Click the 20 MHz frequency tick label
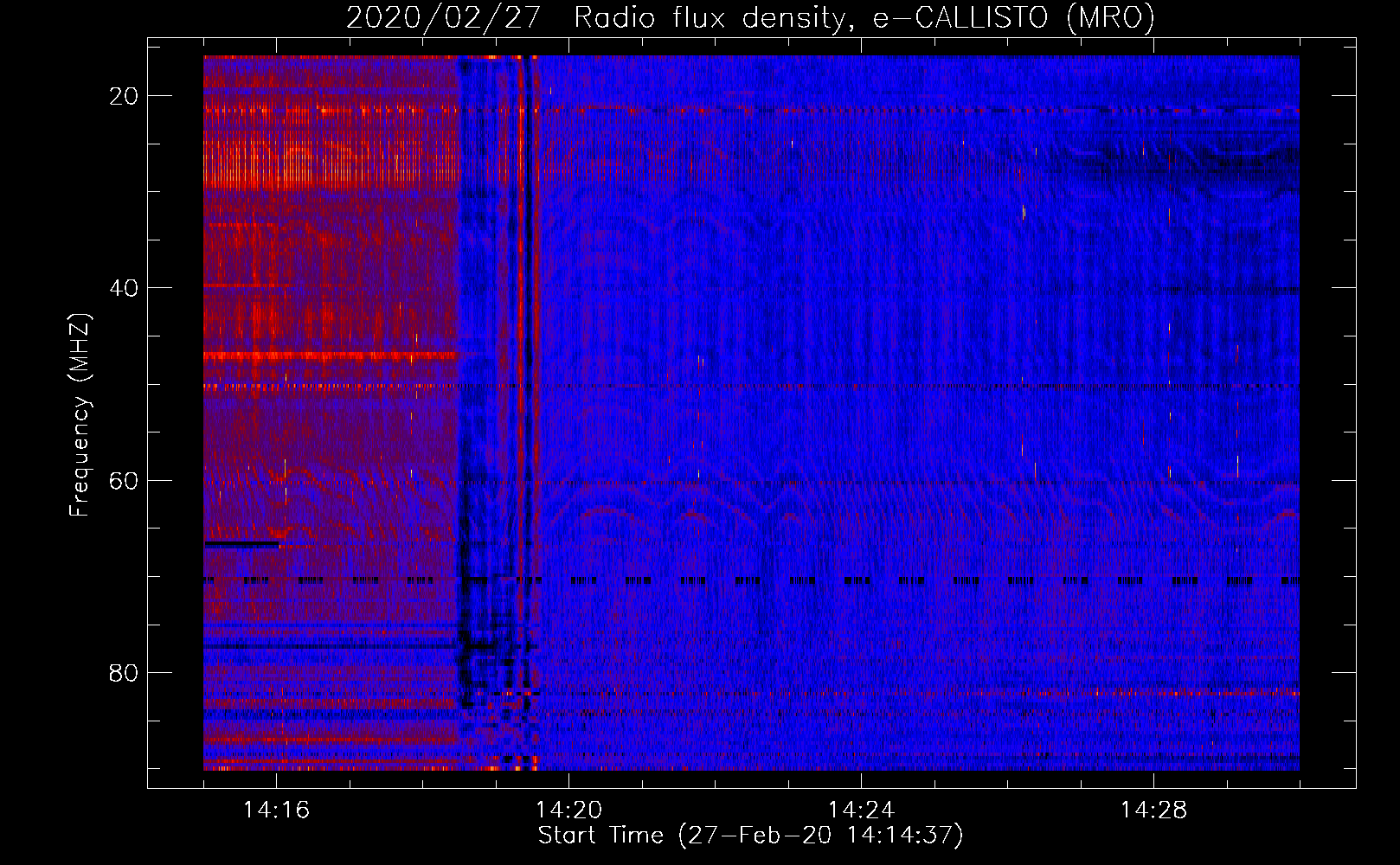Screen dimensions: 1400x865 (x=124, y=96)
